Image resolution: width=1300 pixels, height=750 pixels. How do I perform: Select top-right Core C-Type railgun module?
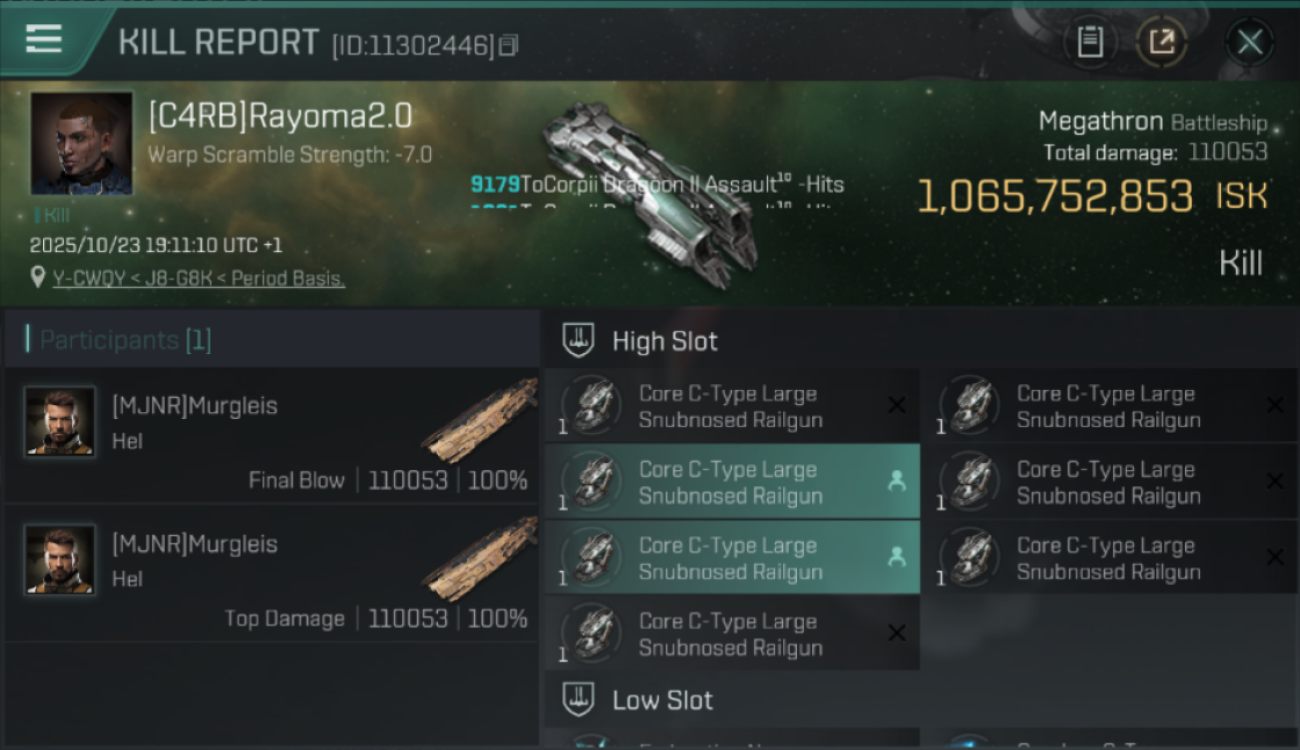pyautogui.click(x=1110, y=406)
